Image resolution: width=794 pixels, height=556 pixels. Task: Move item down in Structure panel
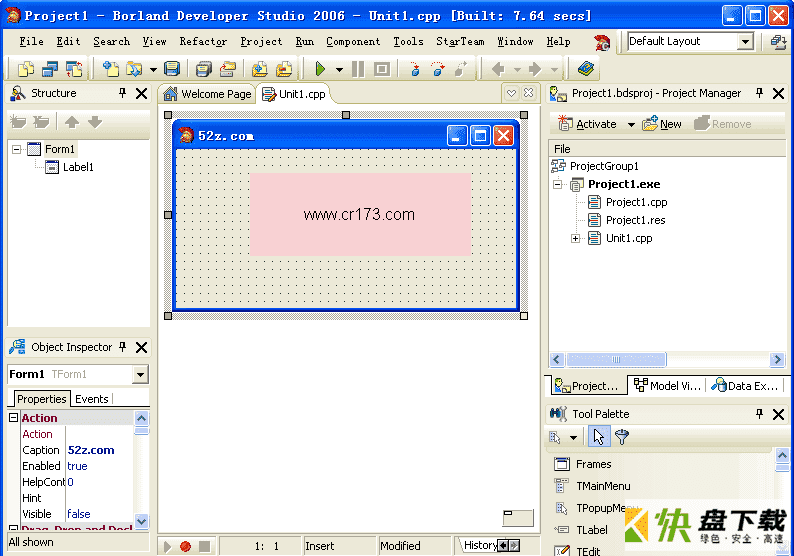[95, 122]
